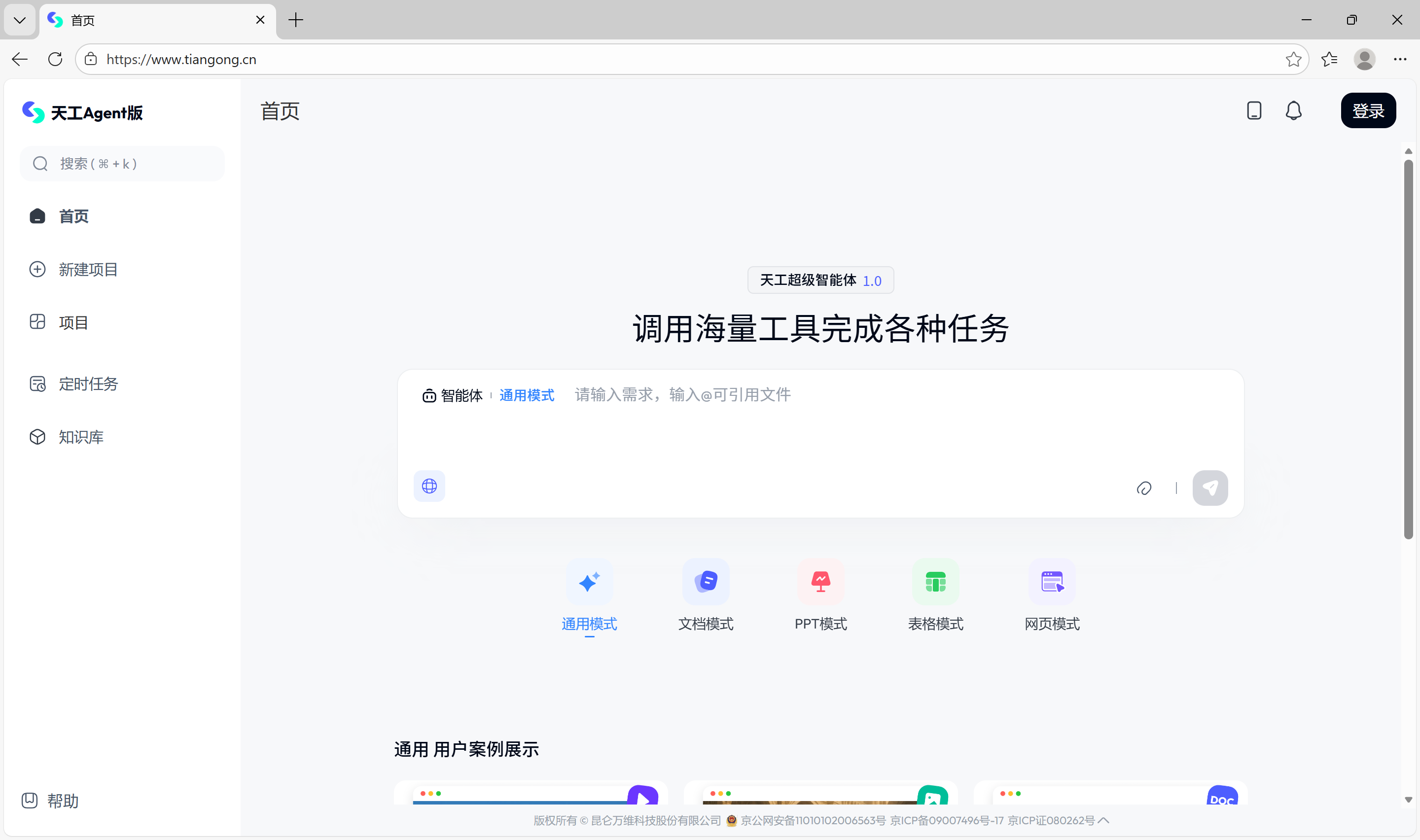
Task: Open the 新建项目 plus icon
Action: [x=37, y=269]
